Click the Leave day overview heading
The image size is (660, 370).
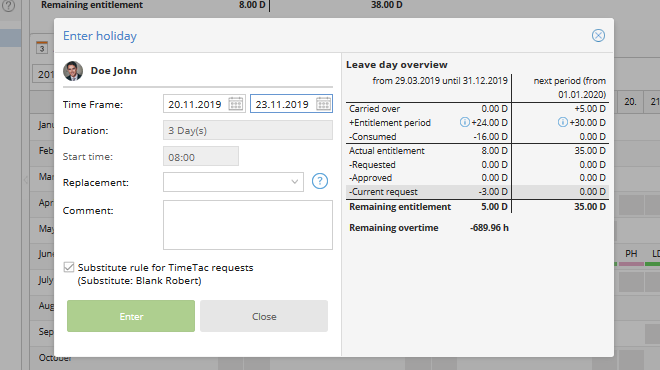coord(397,65)
